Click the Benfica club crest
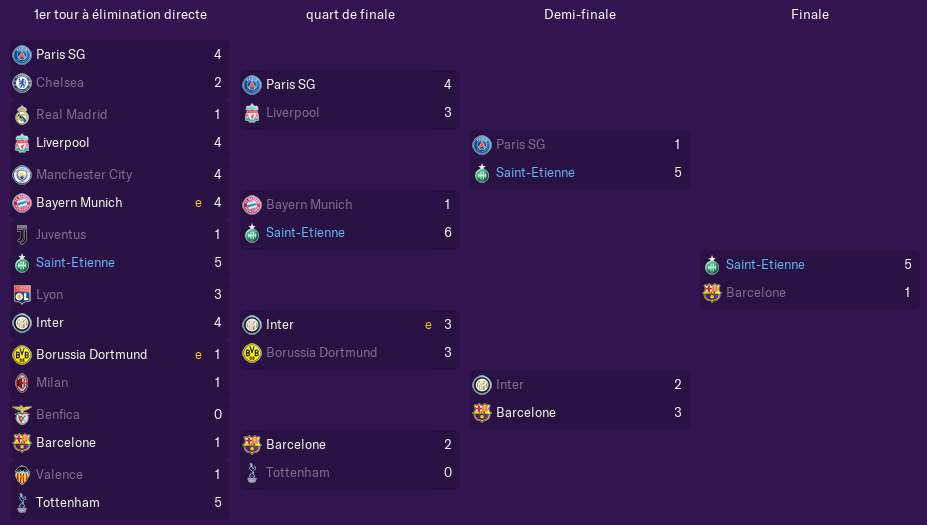Image resolution: width=927 pixels, height=525 pixels. (x=22, y=415)
